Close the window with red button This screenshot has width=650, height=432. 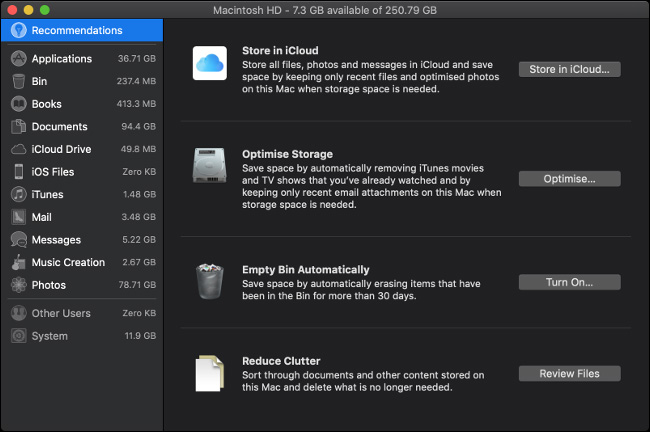(12, 10)
